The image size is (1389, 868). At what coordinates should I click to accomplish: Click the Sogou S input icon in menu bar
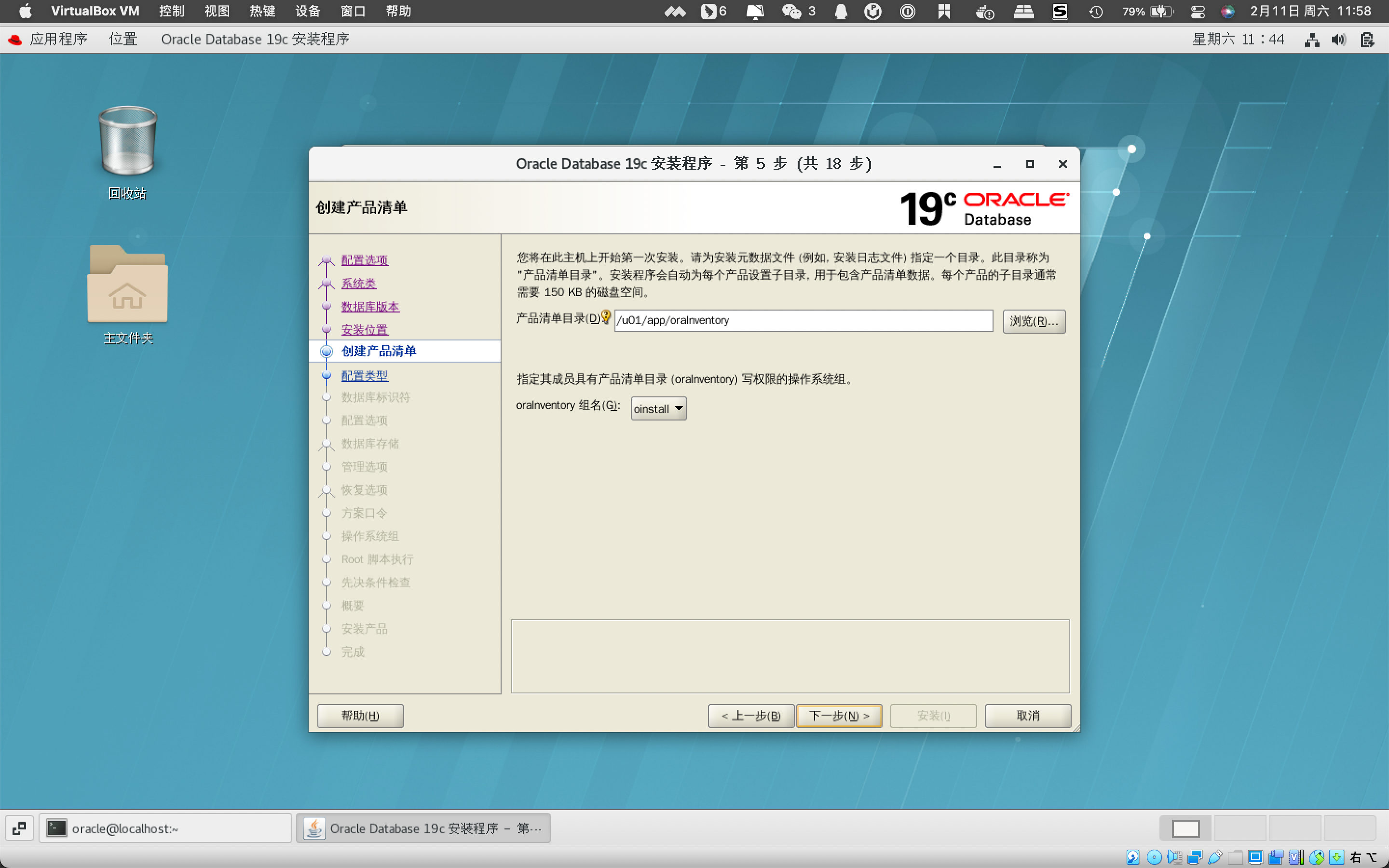1060,11
